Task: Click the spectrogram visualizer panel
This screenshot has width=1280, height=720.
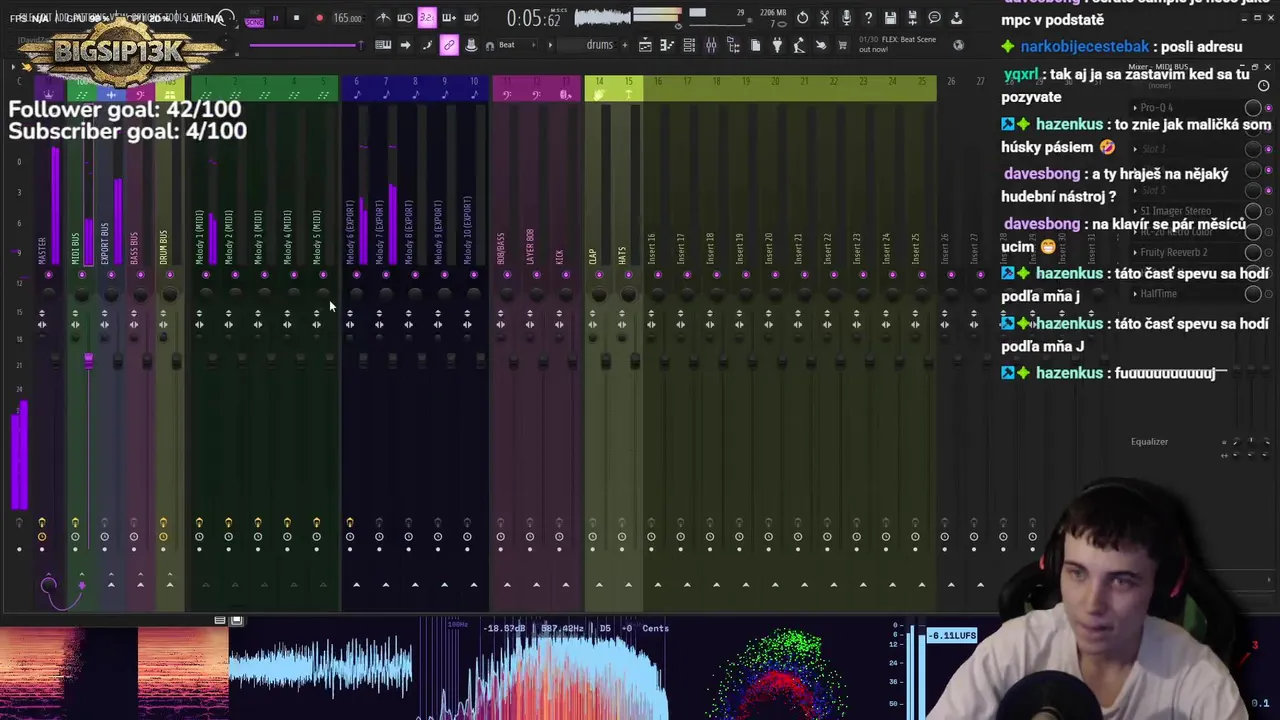Action: pos(112,674)
